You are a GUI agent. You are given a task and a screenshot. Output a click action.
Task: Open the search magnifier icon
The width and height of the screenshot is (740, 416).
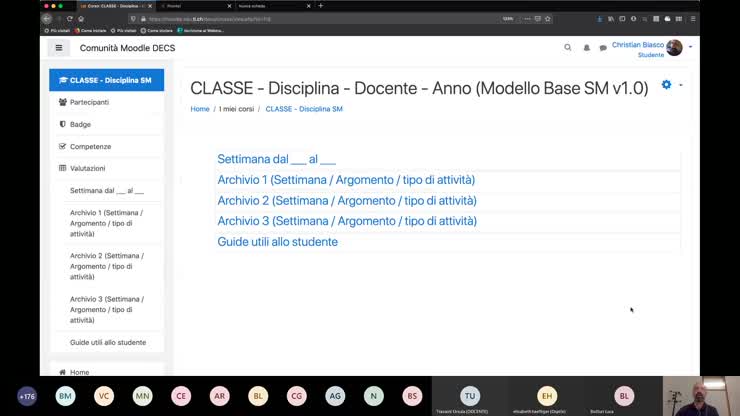(x=568, y=47)
